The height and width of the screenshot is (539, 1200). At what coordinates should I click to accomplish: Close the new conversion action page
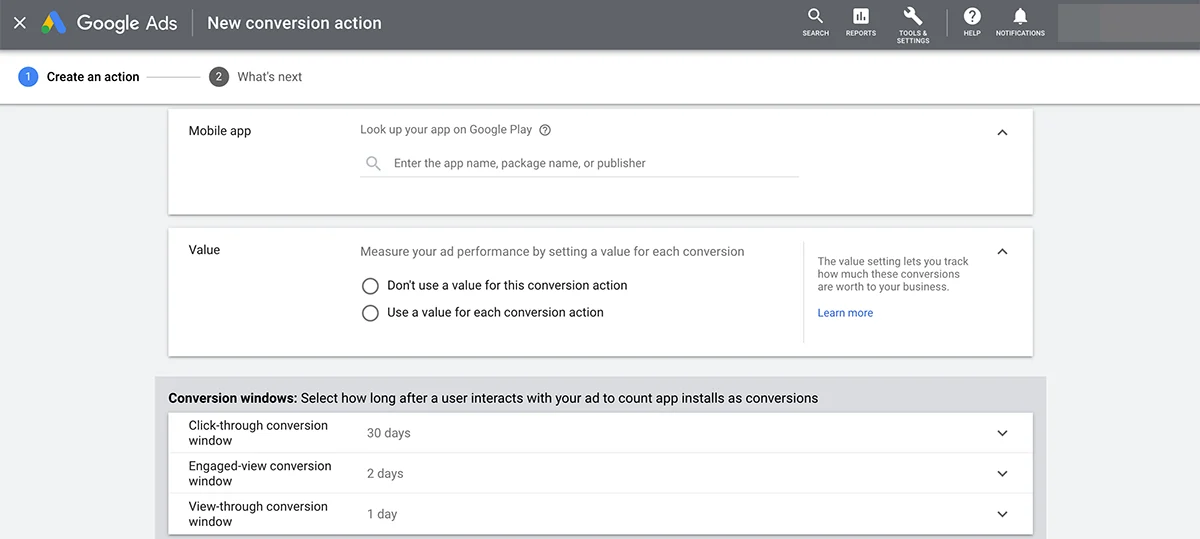click(x=20, y=23)
